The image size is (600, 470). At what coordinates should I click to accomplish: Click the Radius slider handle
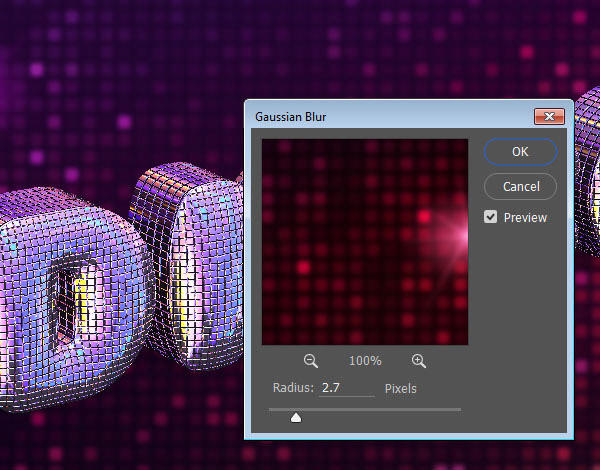(296, 417)
